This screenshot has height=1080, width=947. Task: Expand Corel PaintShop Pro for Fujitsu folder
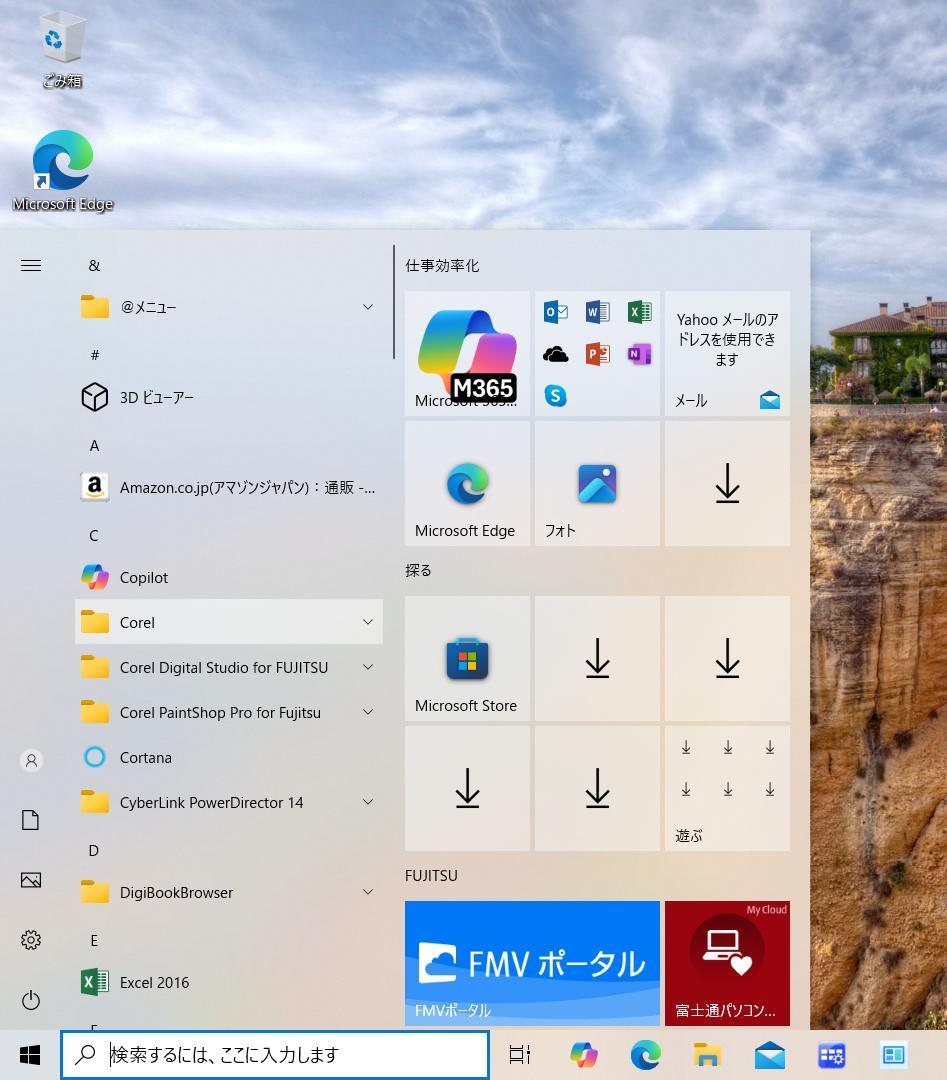[x=229, y=712]
